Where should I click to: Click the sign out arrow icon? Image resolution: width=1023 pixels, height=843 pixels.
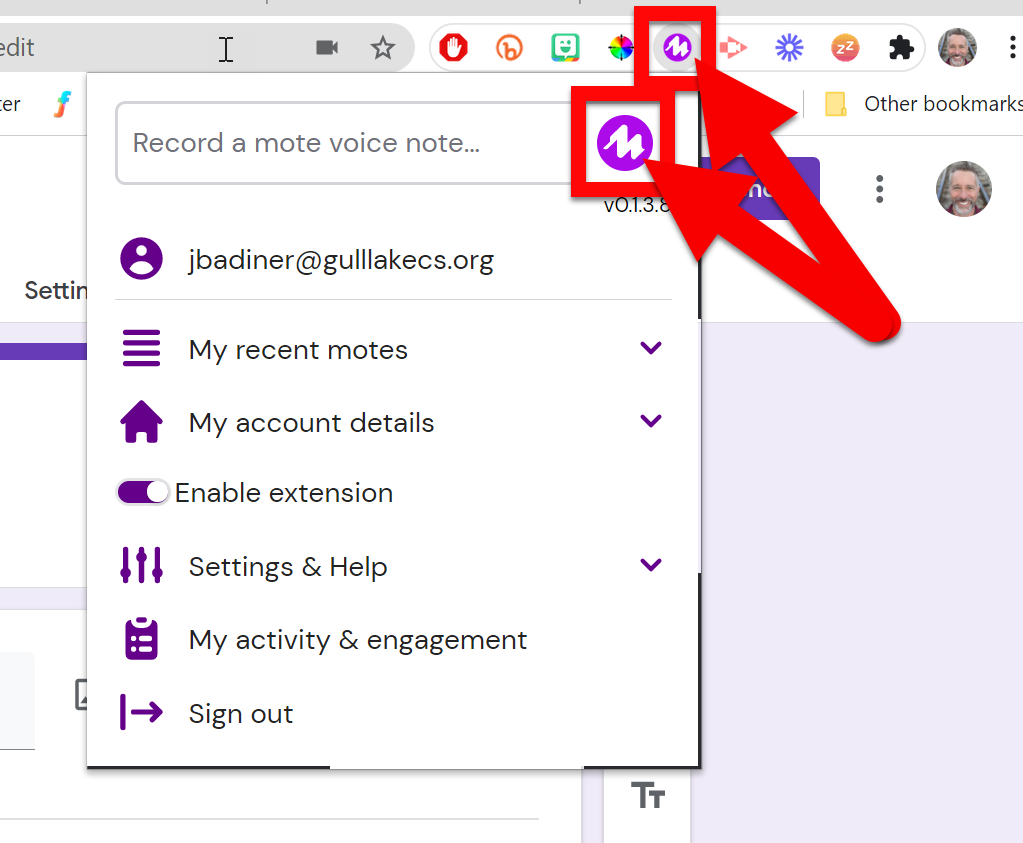[142, 712]
